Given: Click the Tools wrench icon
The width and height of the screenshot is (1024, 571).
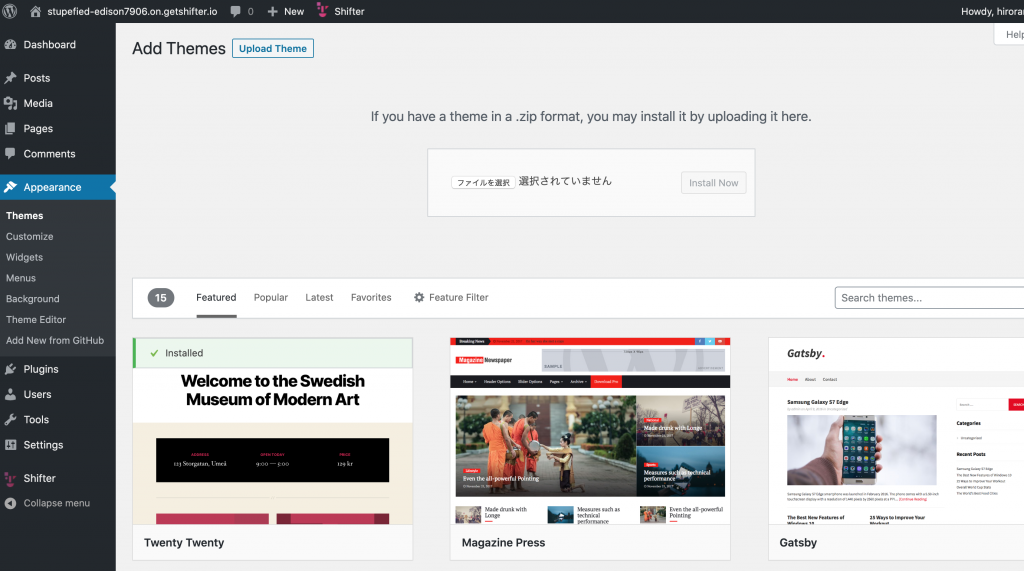Looking at the screenshot, I should tap(10, 419).
